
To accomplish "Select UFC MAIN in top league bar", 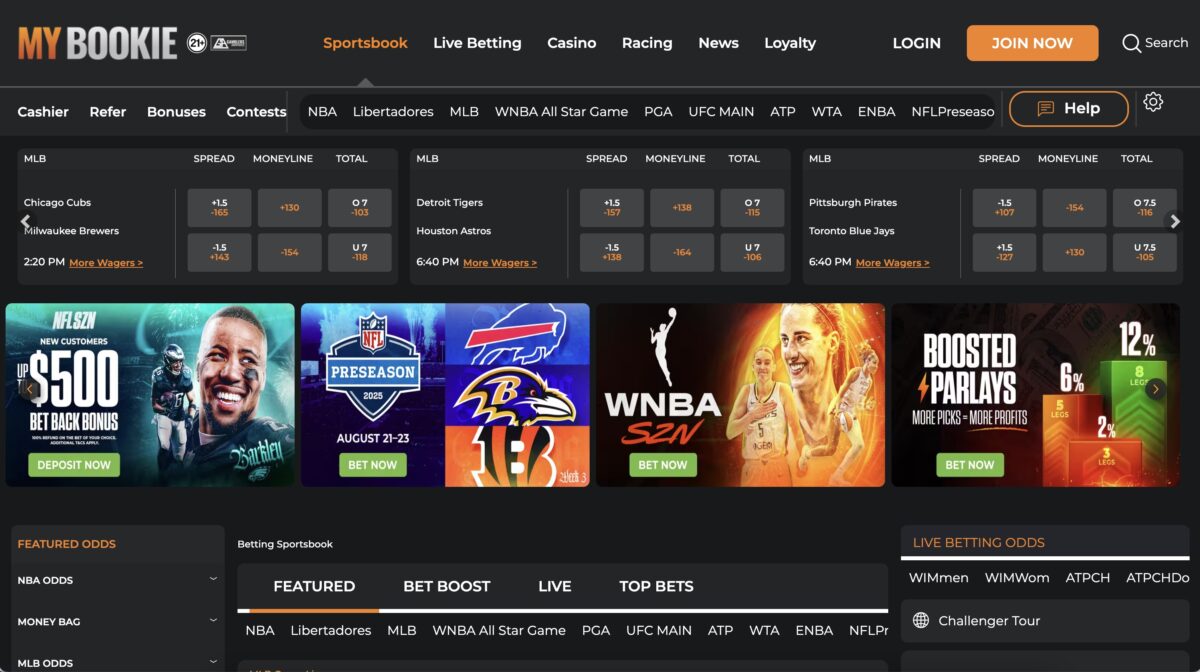I will coord(721,112).
